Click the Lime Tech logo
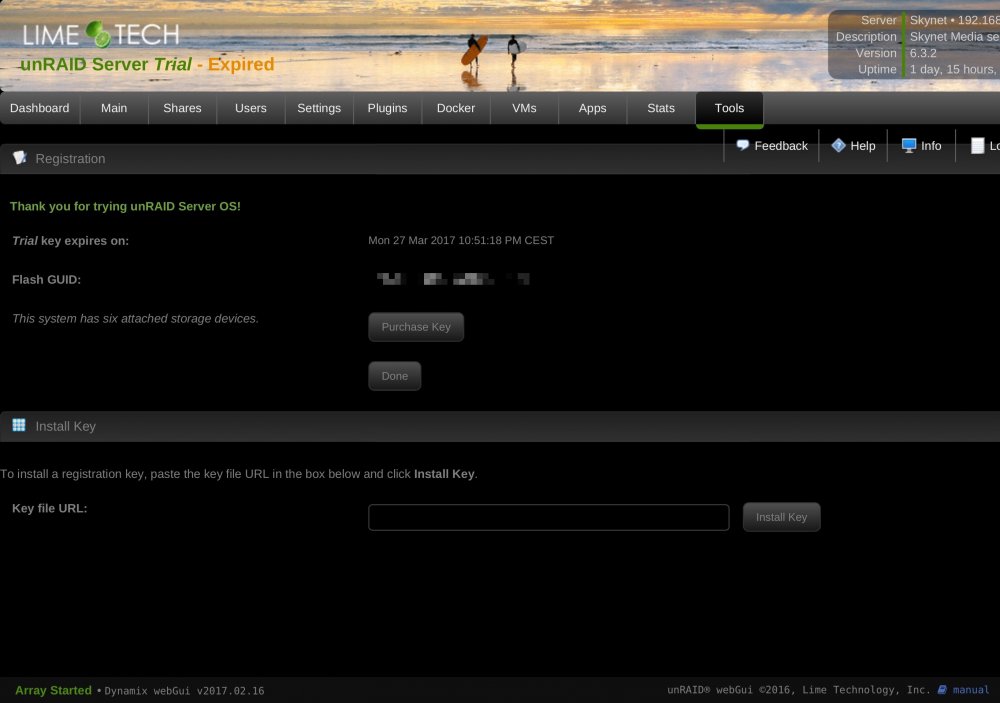This screenshot has width=1000, height=703. click(101, 34)
